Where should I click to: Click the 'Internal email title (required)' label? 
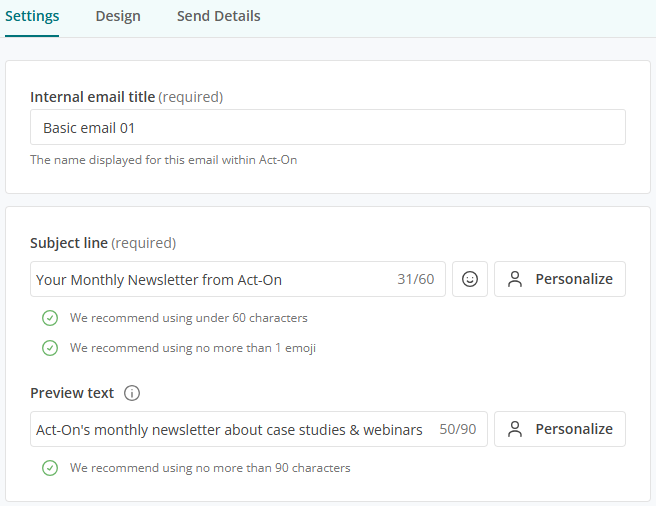pyautogui.click(x=126, y=97)
